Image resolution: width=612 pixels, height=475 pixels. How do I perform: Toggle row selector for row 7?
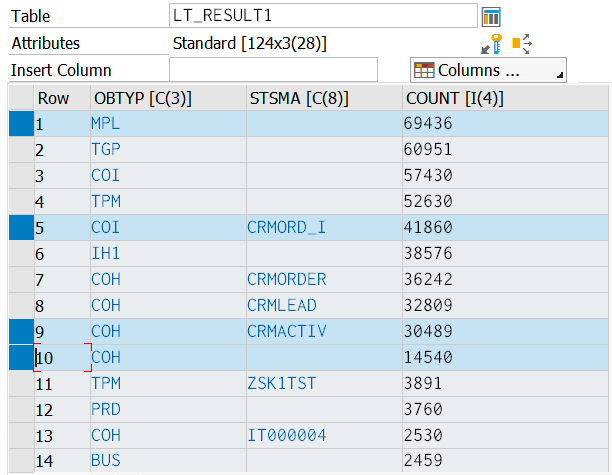coord(21,279)
